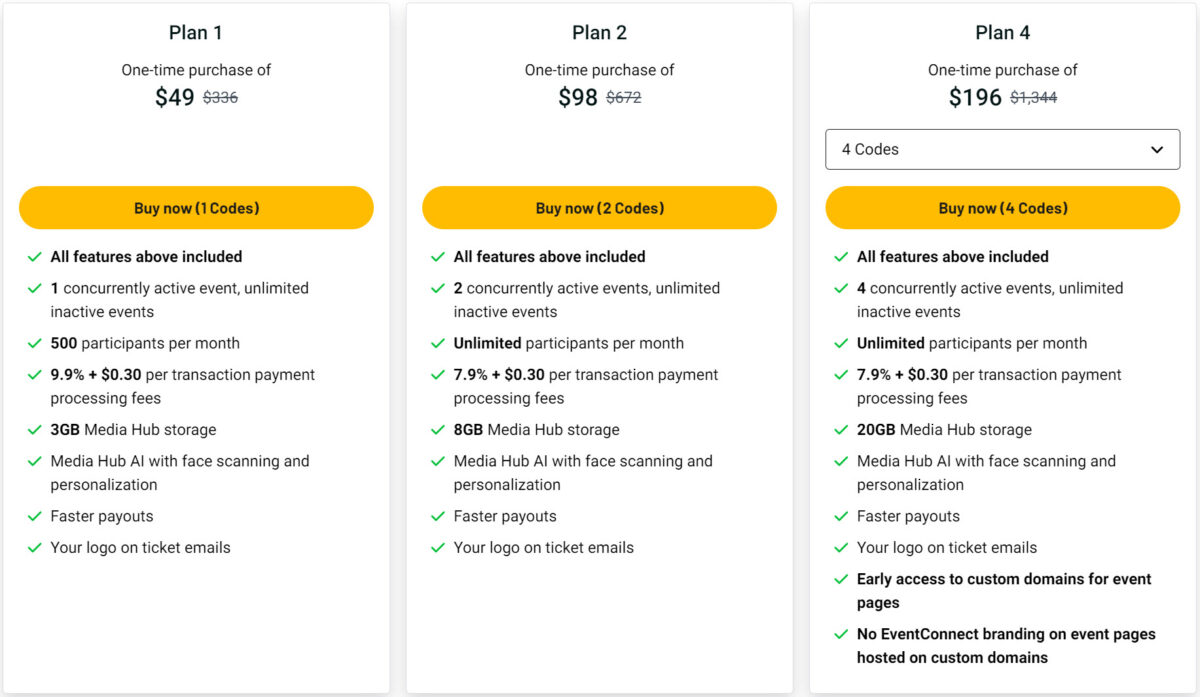Click the "Plan 4" card title

pos(1003,31)
